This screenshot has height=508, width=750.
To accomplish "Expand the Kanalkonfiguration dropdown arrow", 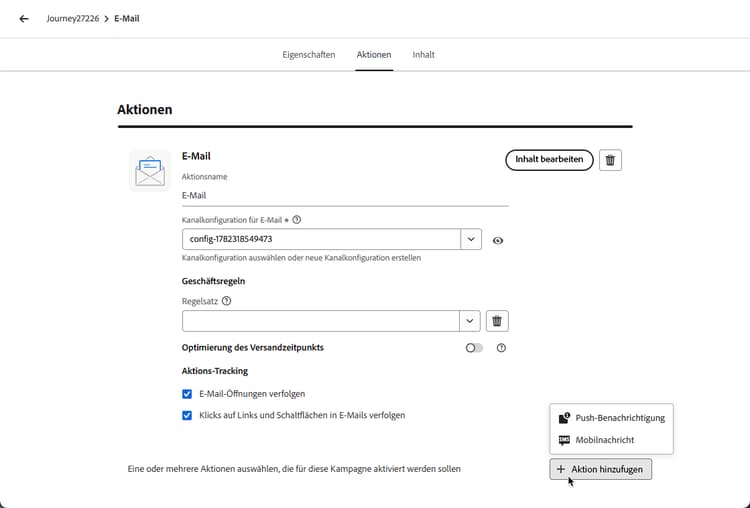I will click(x=471, y=239).
